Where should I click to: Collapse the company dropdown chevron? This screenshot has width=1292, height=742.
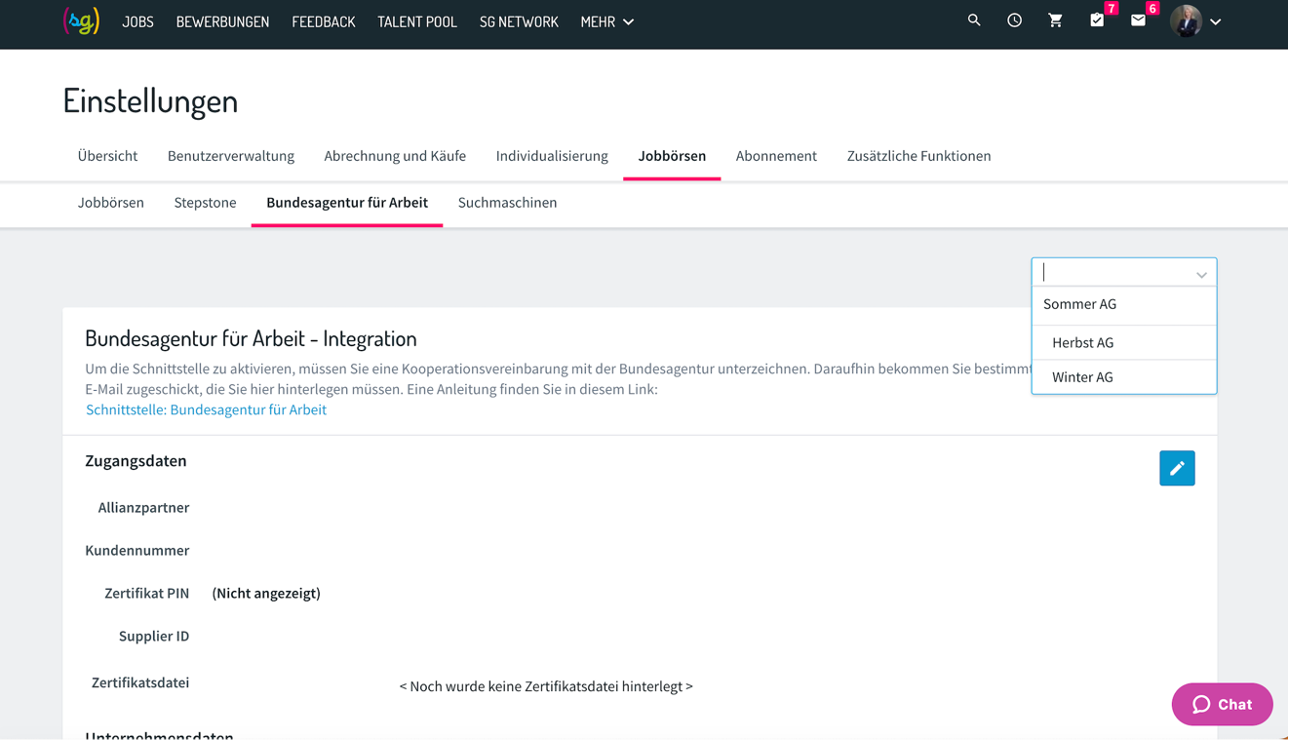pyautogui.click(x=1201, y=274)
